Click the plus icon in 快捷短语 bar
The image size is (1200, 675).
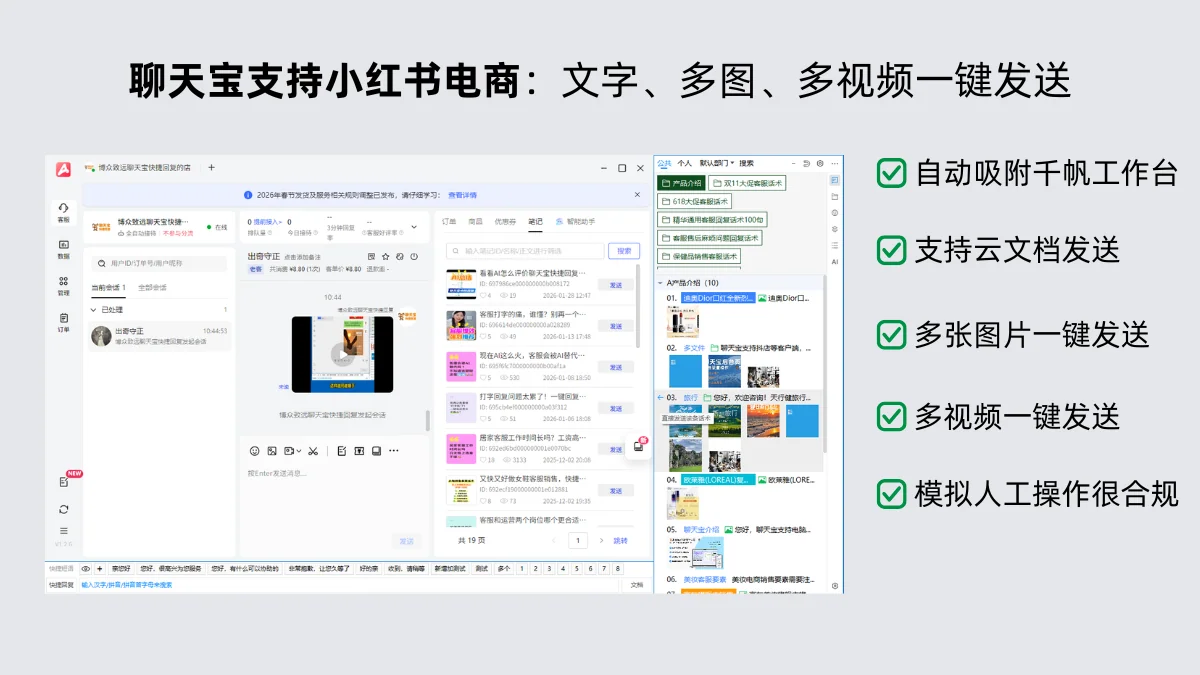click(x=99, y=568)
